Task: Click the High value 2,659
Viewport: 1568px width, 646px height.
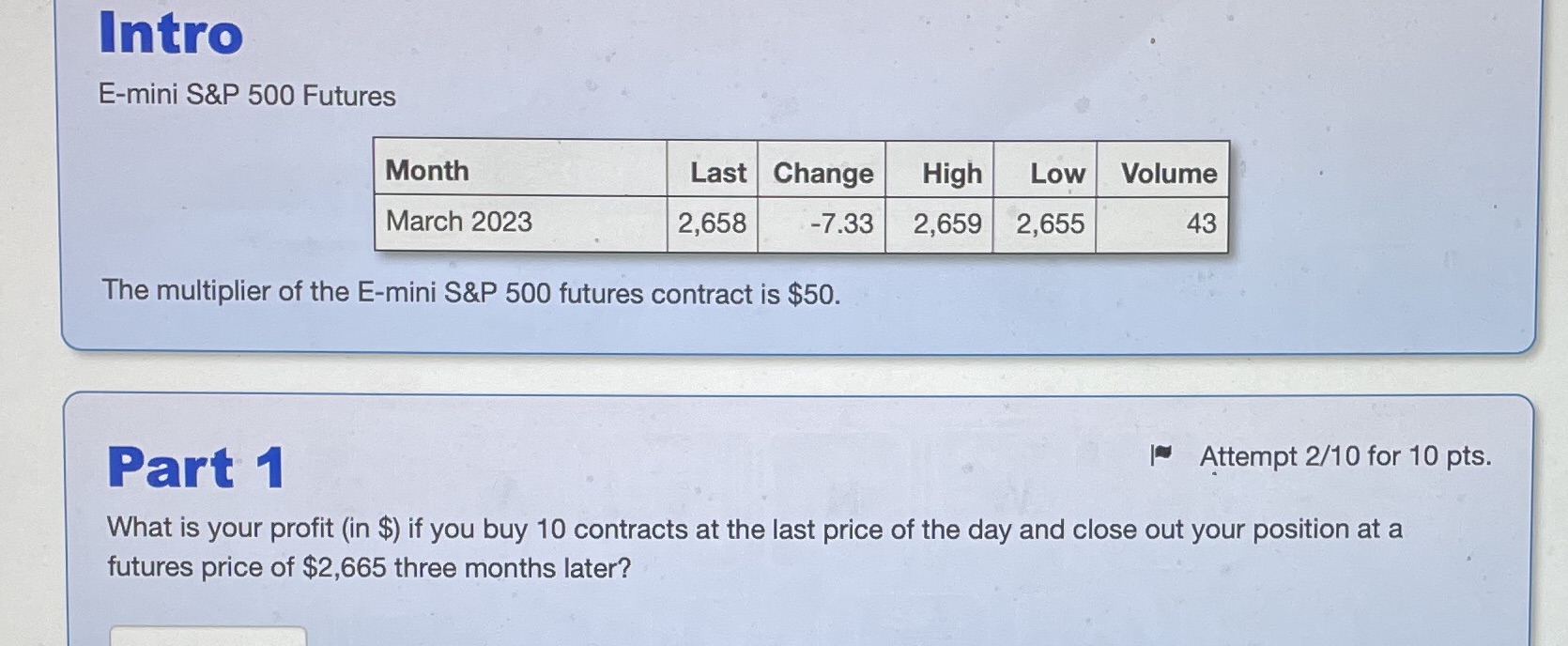Action: 946,223
